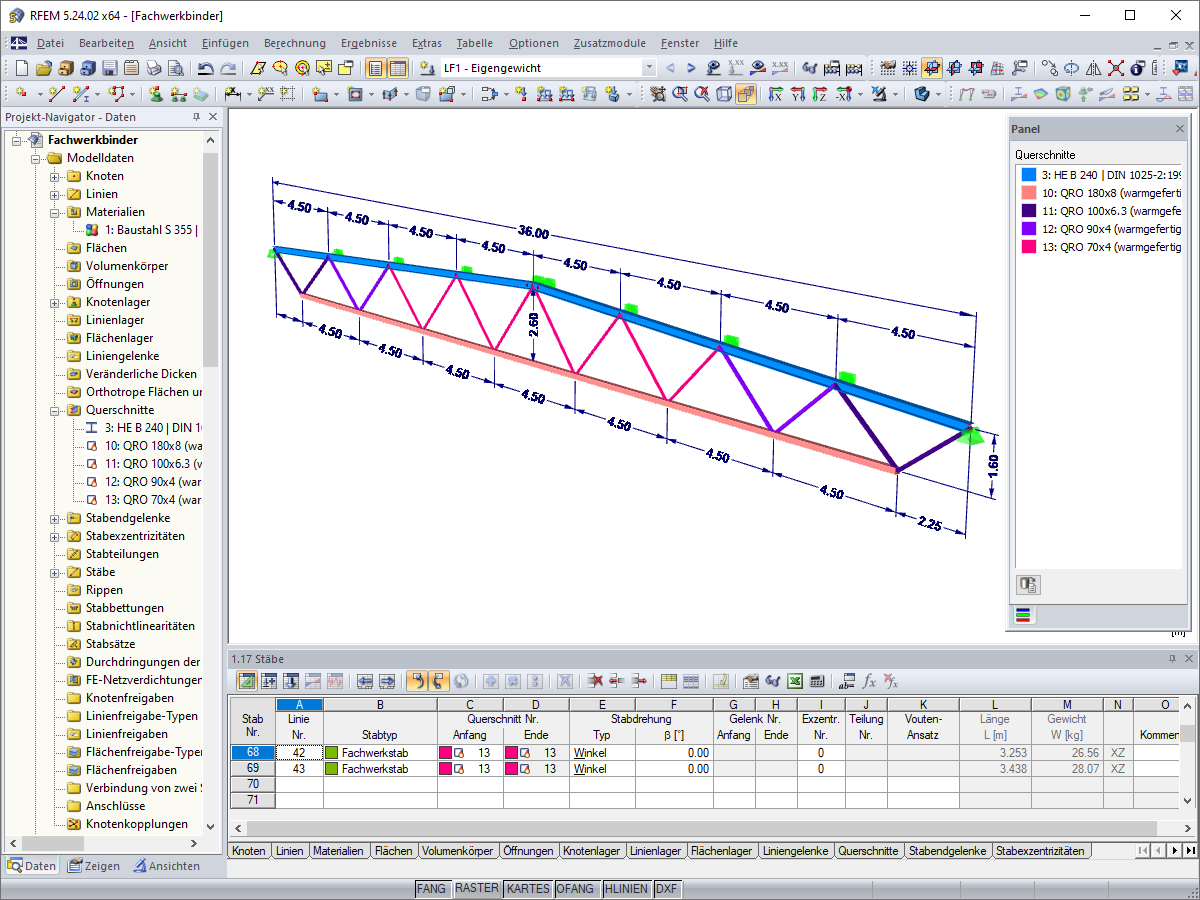The image size is (1200, 900).
Task: Collapse the Querschnitte tree node
Action: tap(55, 410)
